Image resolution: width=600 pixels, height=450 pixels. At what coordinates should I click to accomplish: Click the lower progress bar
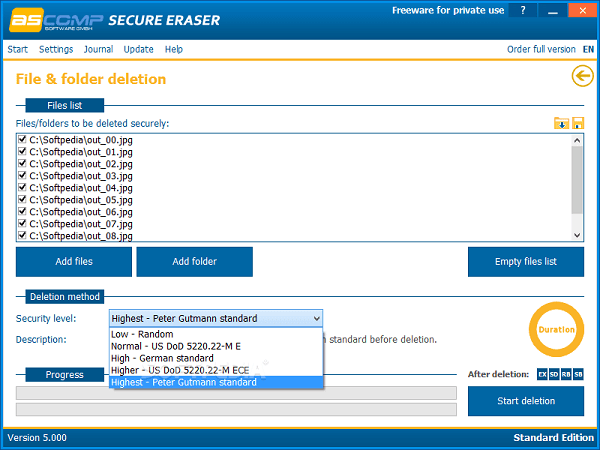tap(236, 409)
